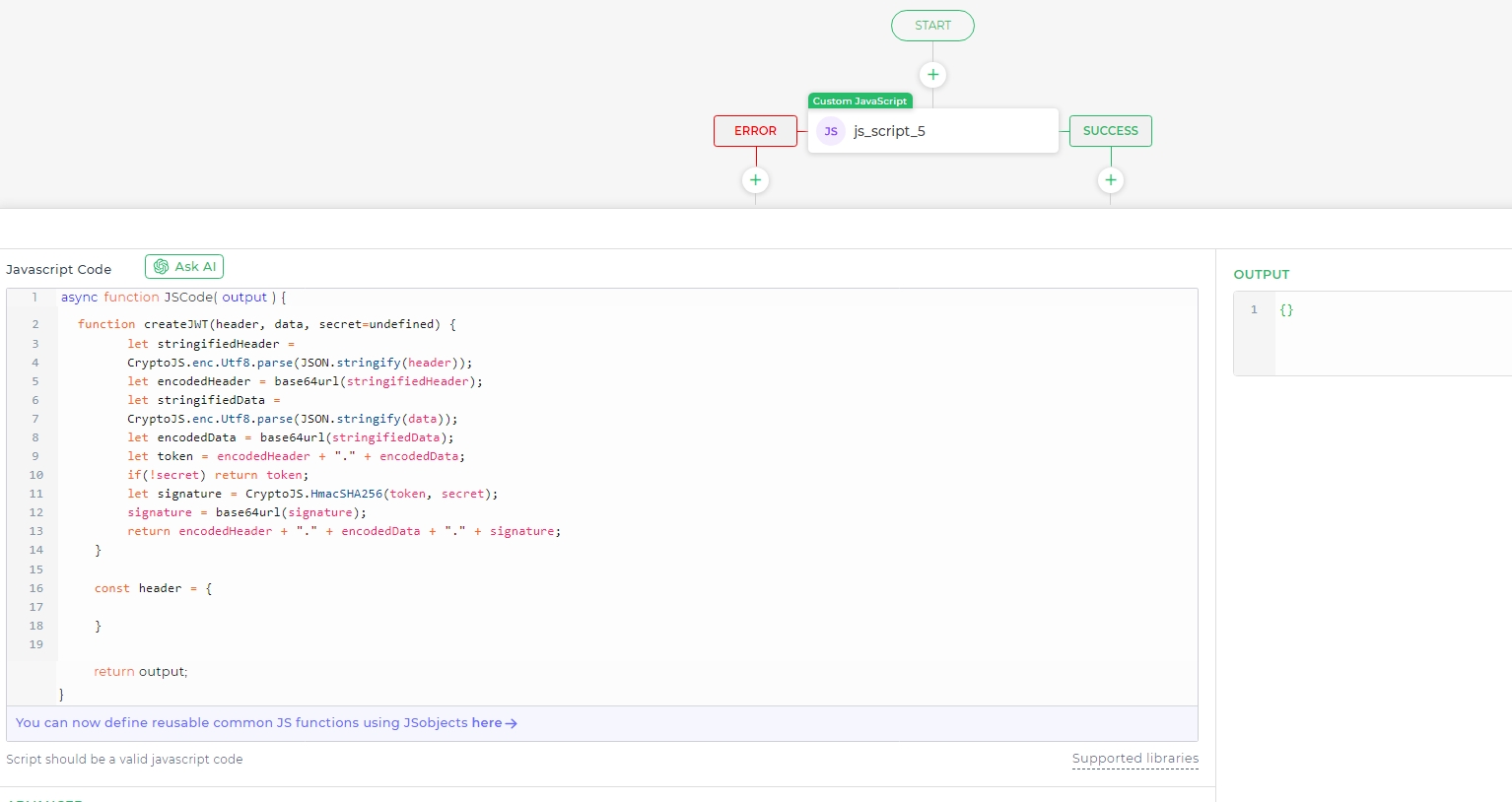Screen dimensions: 1512x802
Task: Click the 'return output;' line
Action: (x=140, y=672)
